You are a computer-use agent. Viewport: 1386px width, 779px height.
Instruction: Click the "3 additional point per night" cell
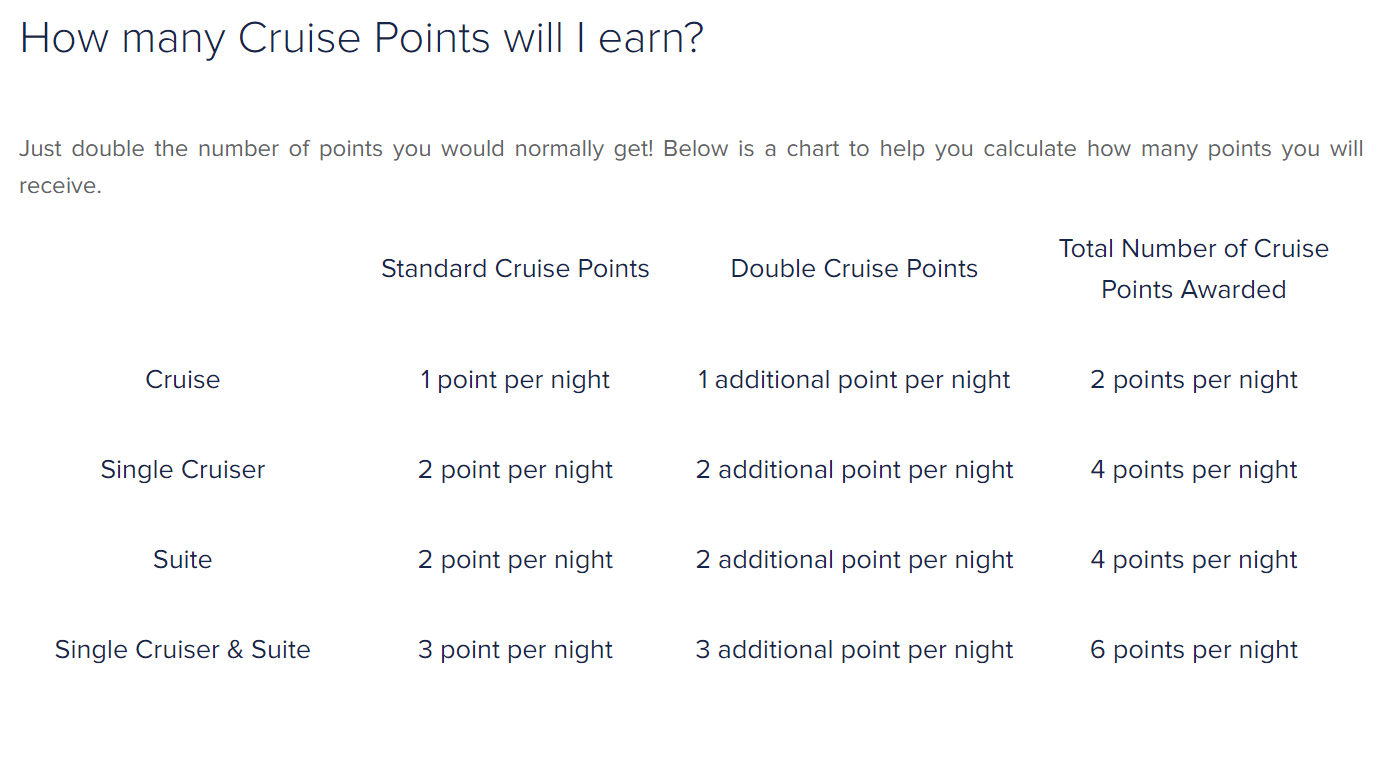pyautogui.click(x=854, y=650)
